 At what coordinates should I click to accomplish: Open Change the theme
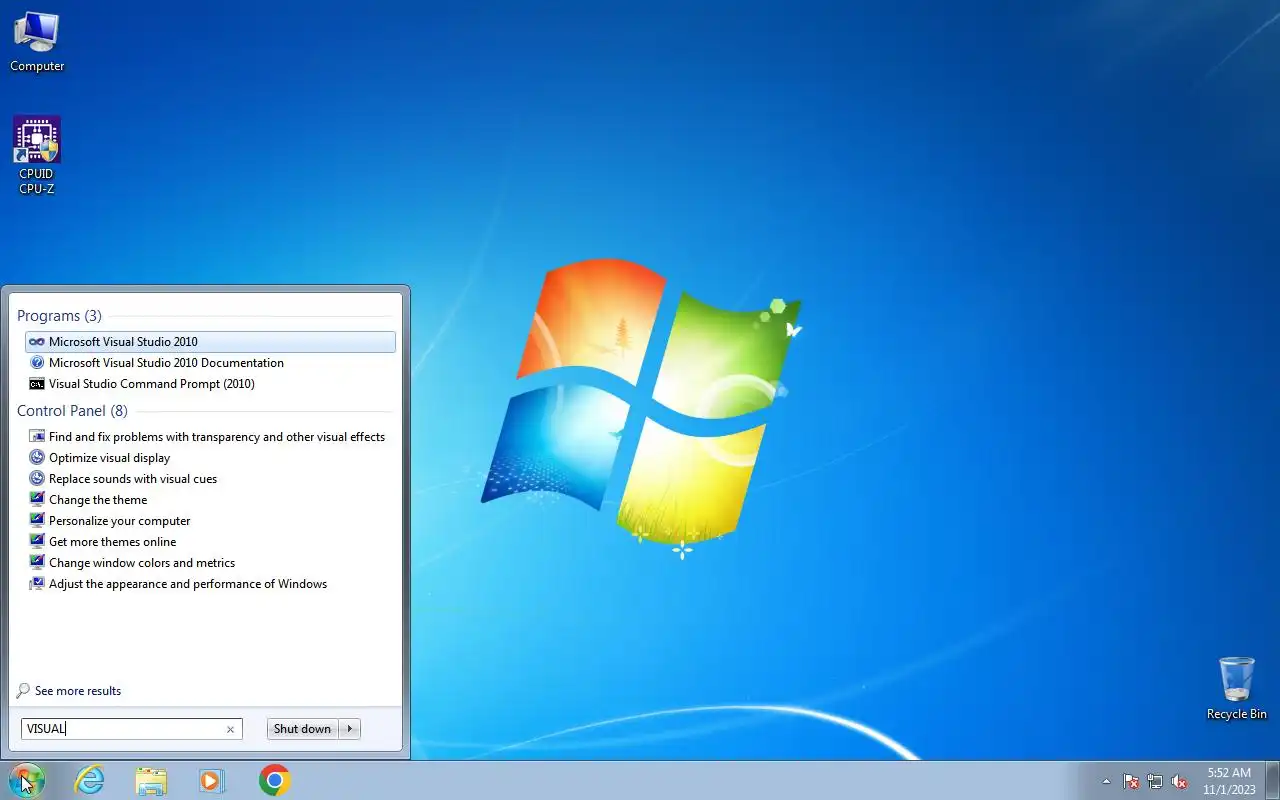[210, 500]
